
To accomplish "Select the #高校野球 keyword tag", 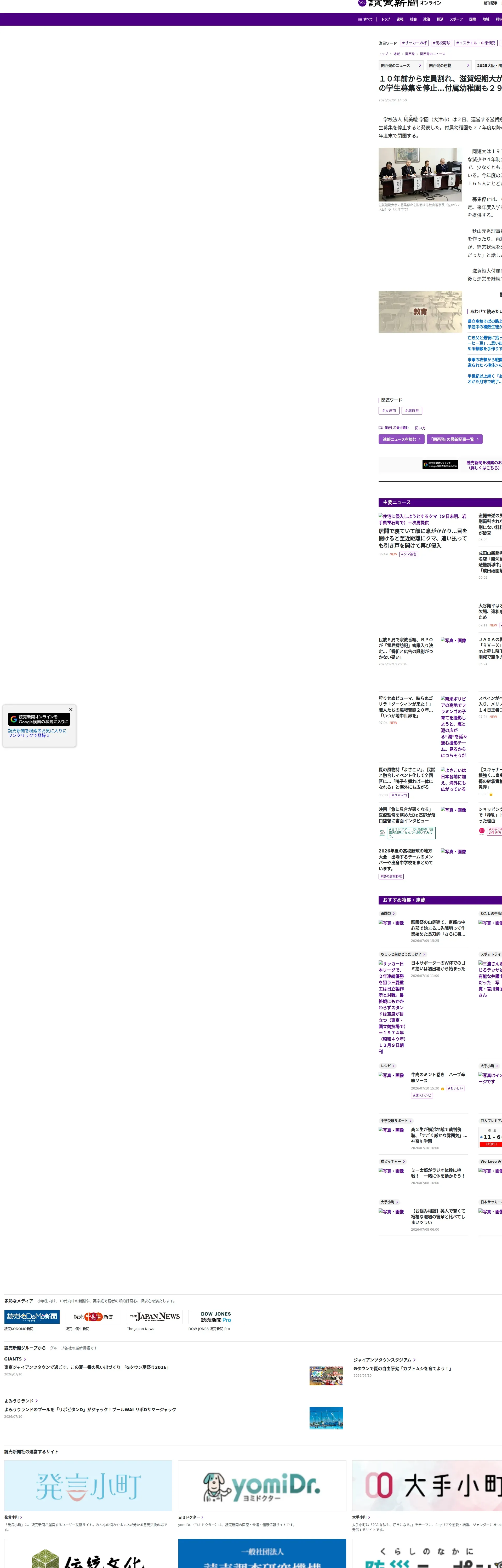I will pos(442,43).
